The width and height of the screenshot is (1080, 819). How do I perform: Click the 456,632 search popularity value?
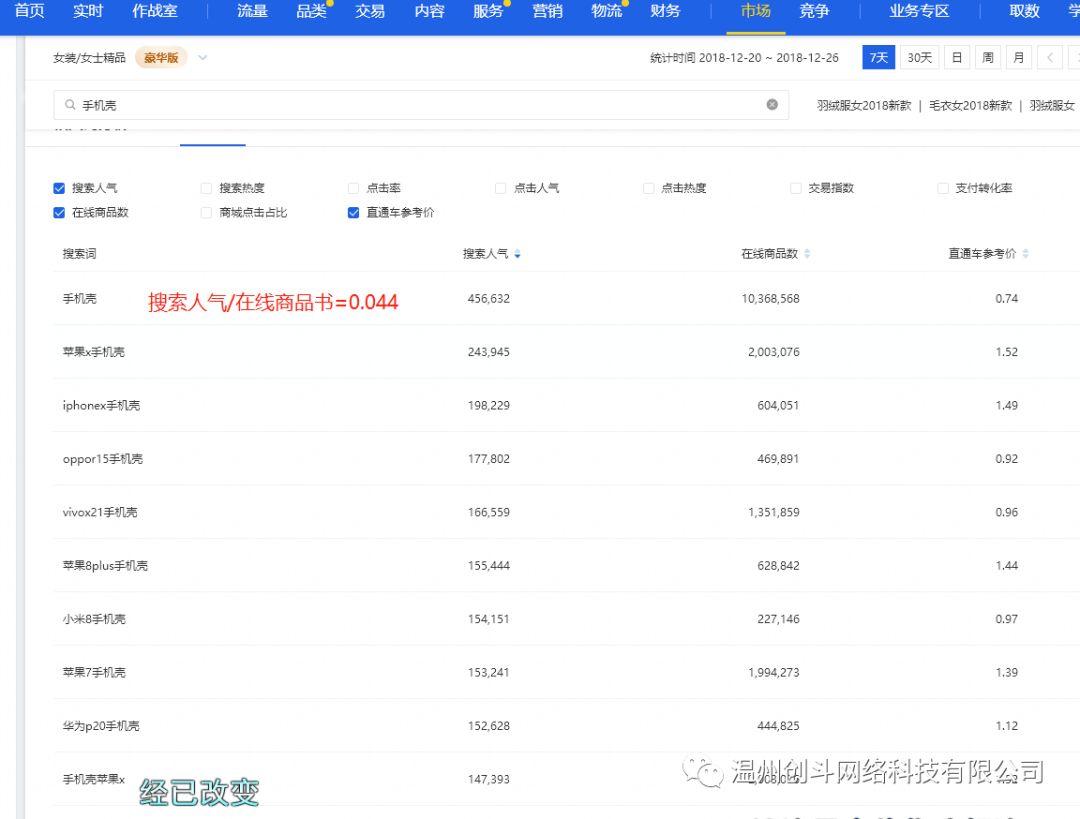pyautogui.click(x=488, y=299)
